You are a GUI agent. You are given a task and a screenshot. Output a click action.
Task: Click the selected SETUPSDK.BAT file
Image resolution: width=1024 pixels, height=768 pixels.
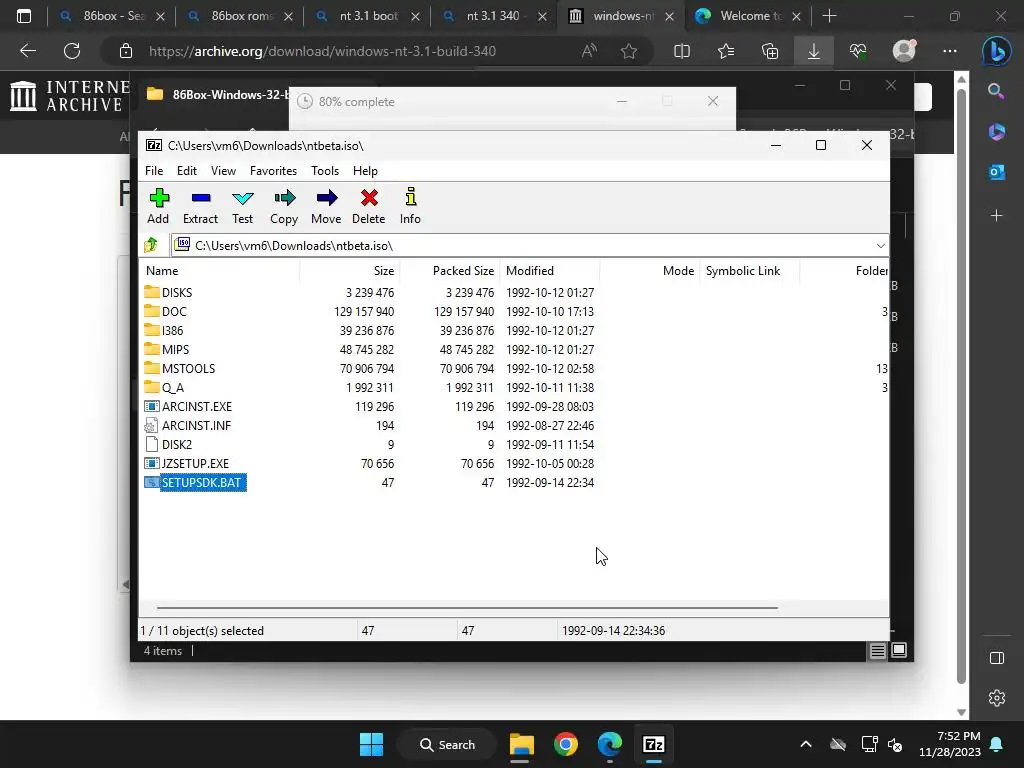tap(195, 482)
